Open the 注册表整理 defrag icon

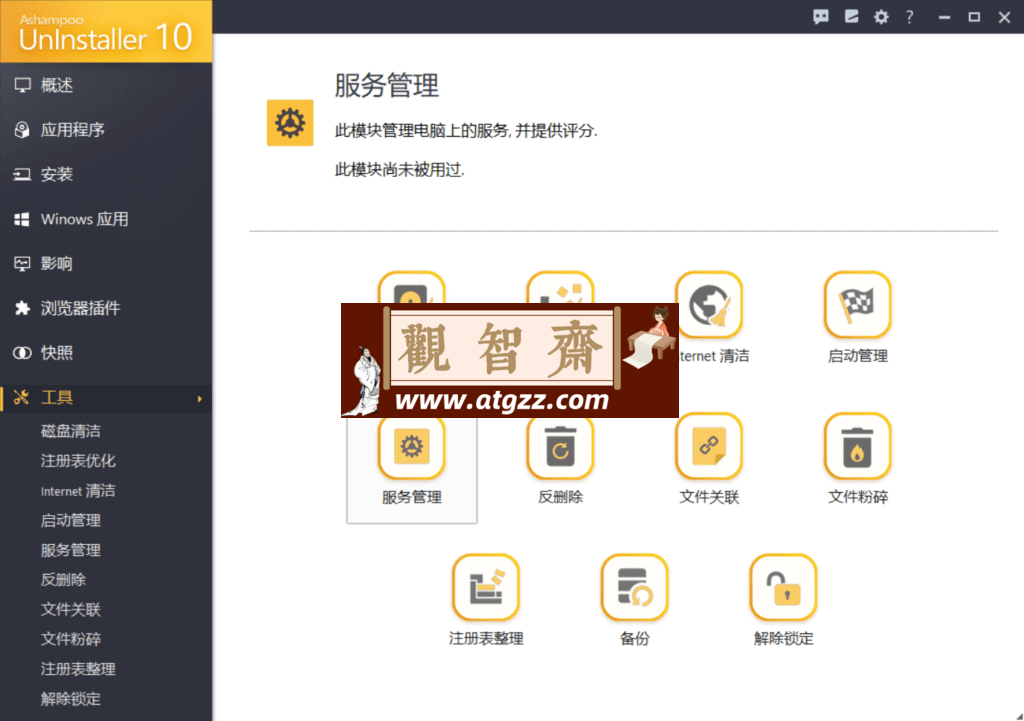pos(486,588)
